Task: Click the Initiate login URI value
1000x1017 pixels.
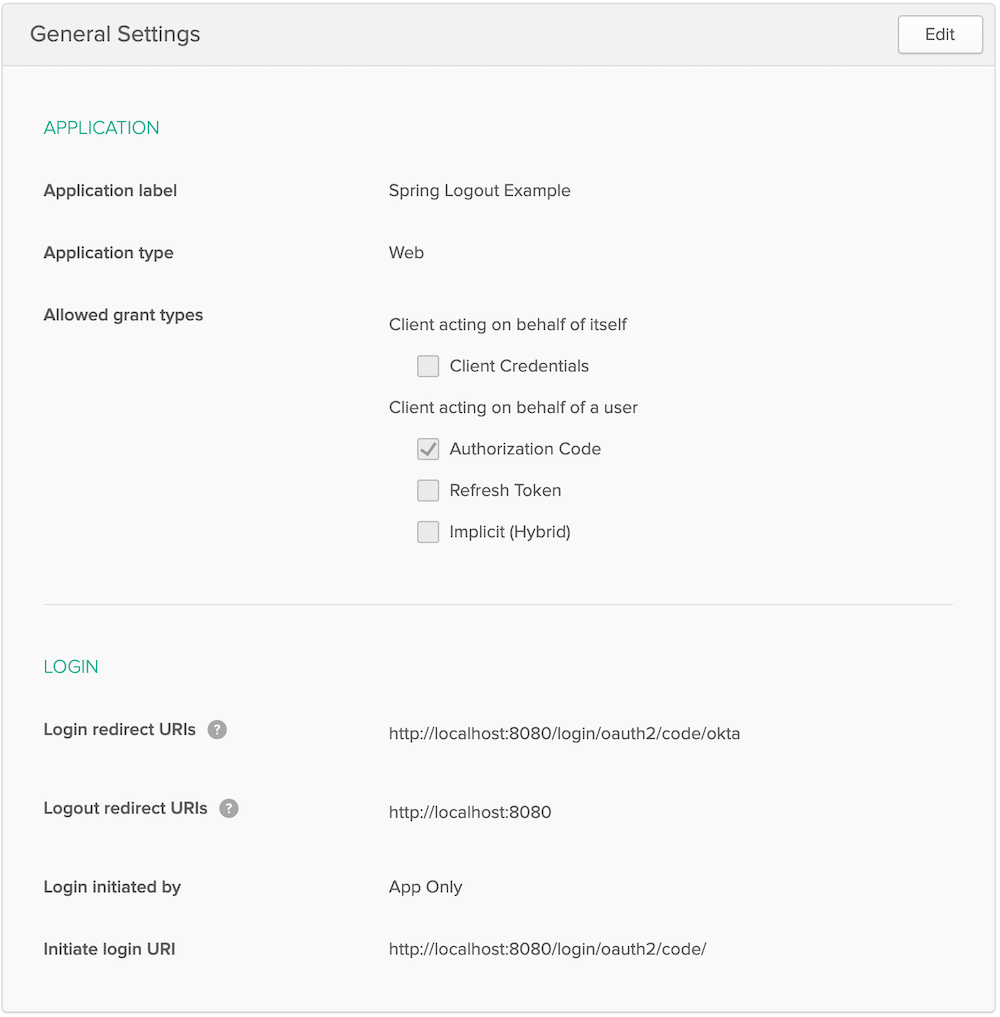Action: (x=547, y=949)
